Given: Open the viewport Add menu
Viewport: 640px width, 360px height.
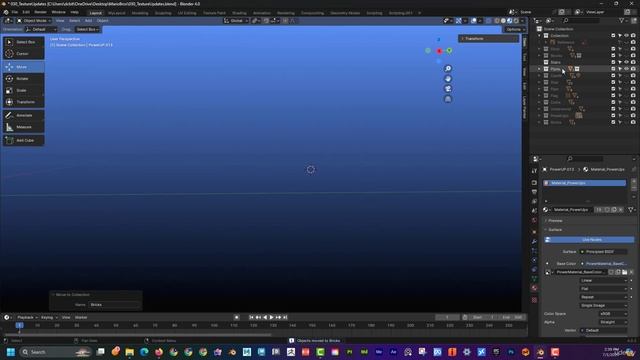Looking at the screenshot, I should point(88,20).
